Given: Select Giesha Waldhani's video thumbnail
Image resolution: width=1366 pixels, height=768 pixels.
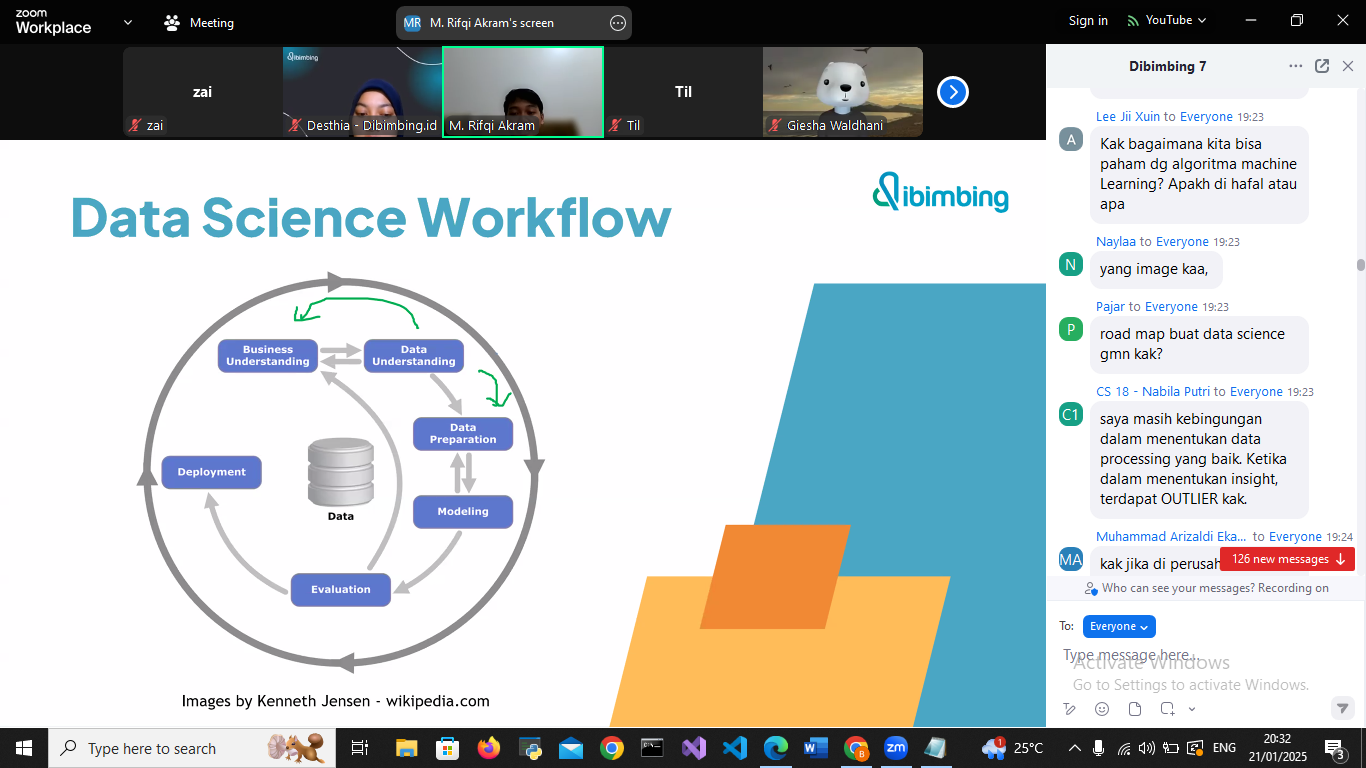Looking at the screenshot, I should (x=842, y=92).
